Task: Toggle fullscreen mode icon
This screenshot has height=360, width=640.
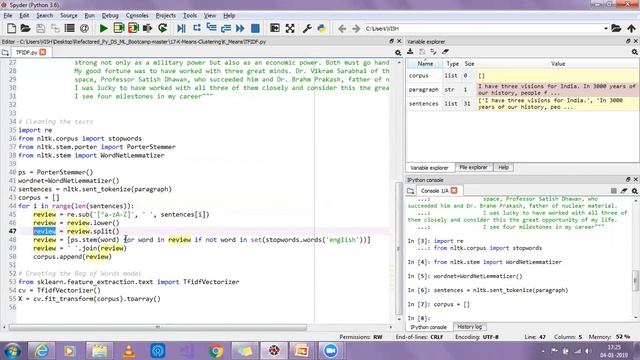Action: [290, 28]
